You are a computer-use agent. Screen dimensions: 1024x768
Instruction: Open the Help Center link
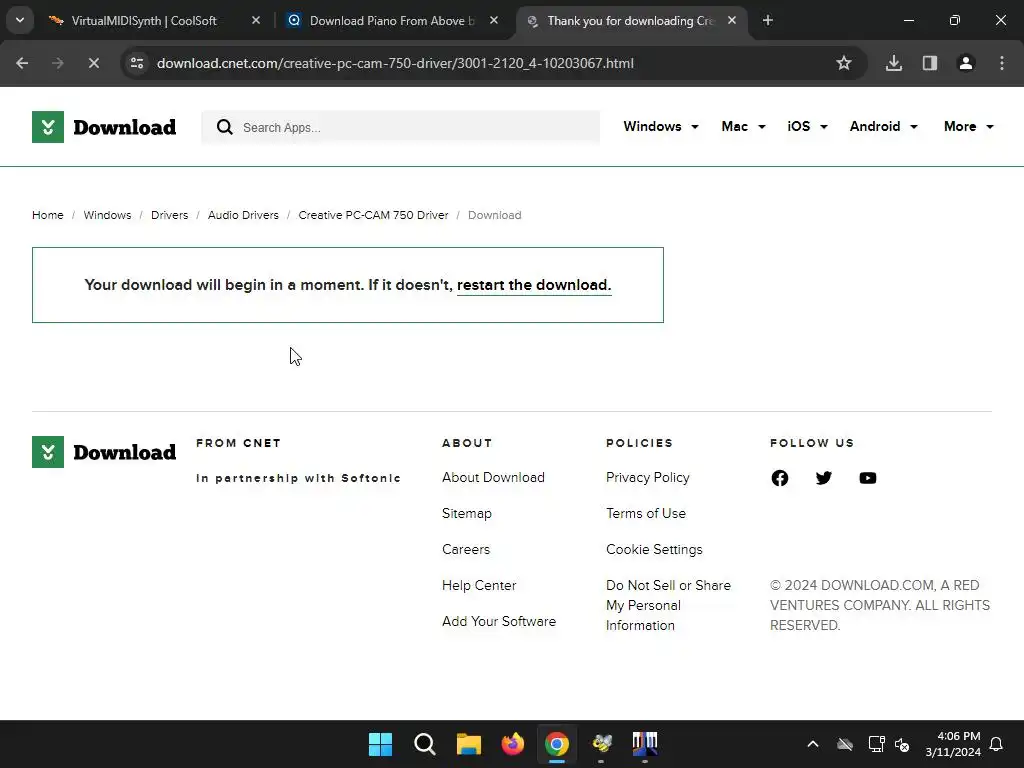pyautogui.click(x=479, y=585)
